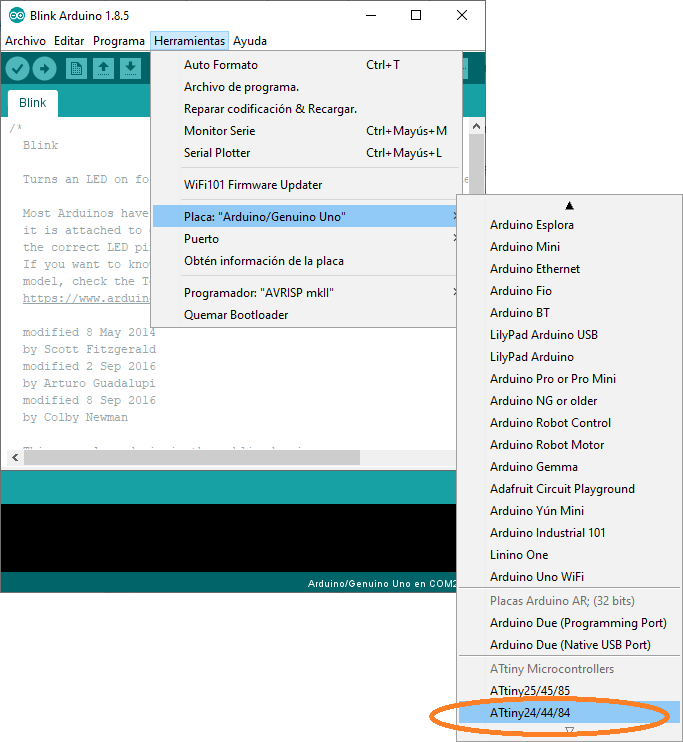Image resolution: width=683 pixels, height=742 pixels.
Task: Select Archivo de programa menu entry
Action: coord(307,87)
